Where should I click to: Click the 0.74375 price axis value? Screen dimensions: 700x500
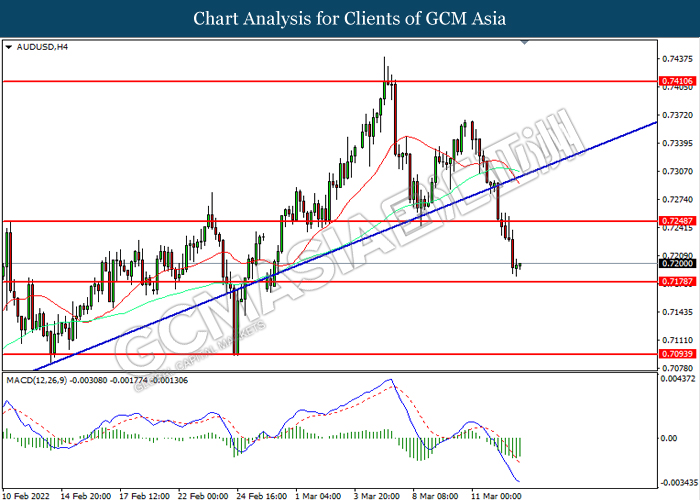tap(677, 59)
